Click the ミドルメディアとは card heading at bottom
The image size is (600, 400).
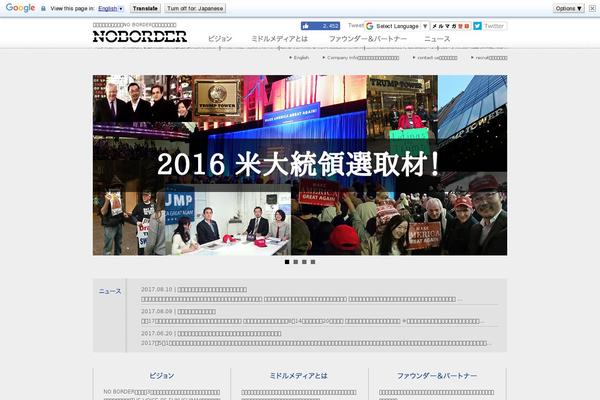pos(298,376)
